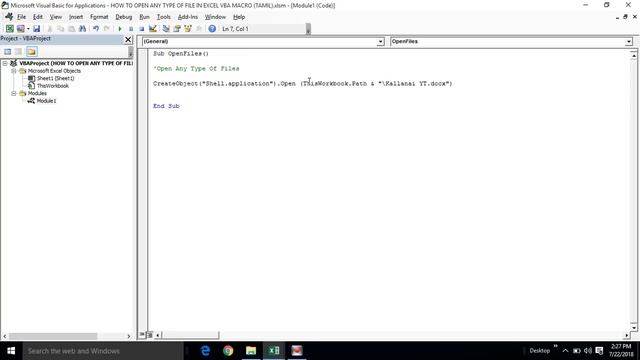Toggle Folders view in the Project panel
This screenshot has height=360, width=640.
32,51
